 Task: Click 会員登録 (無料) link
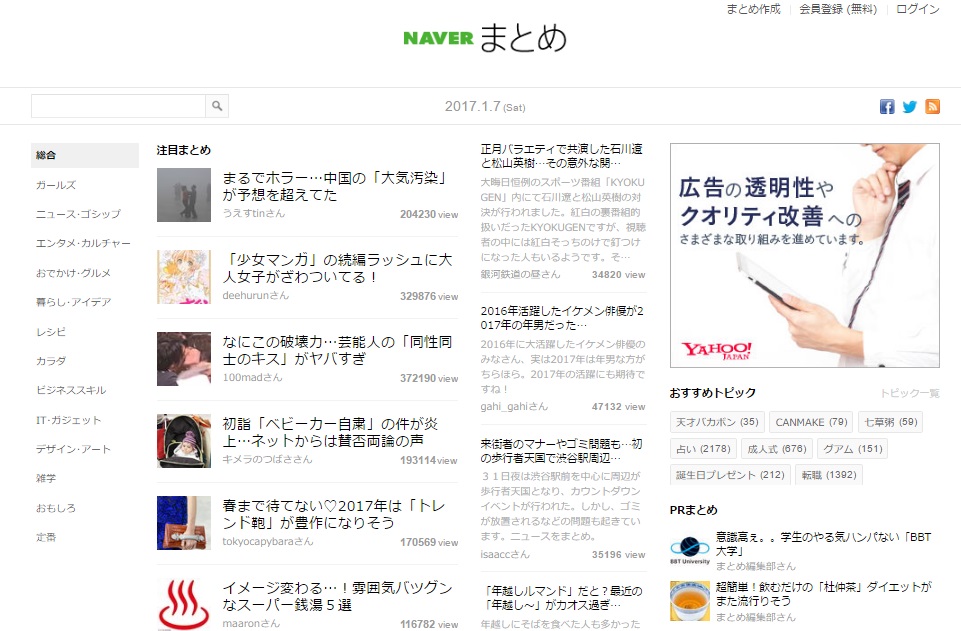coord(838,9)
